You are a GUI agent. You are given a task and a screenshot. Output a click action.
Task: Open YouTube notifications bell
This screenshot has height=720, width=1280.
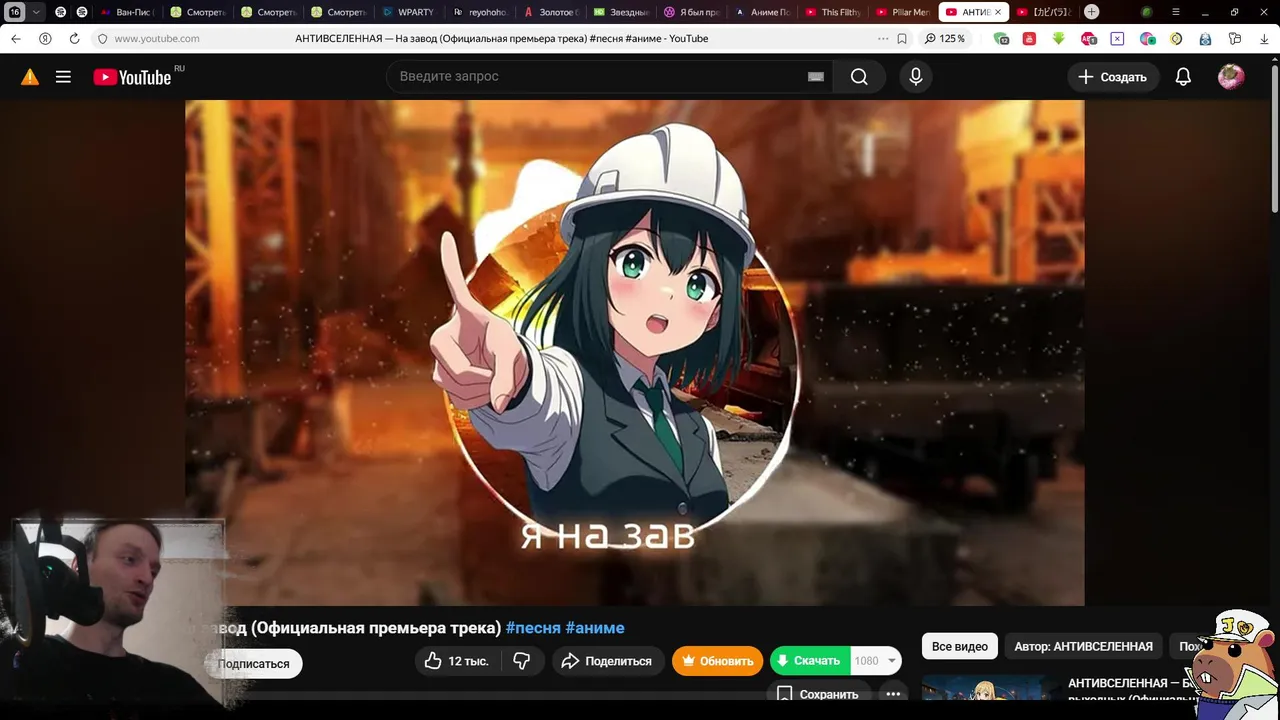pos(1183,77)
